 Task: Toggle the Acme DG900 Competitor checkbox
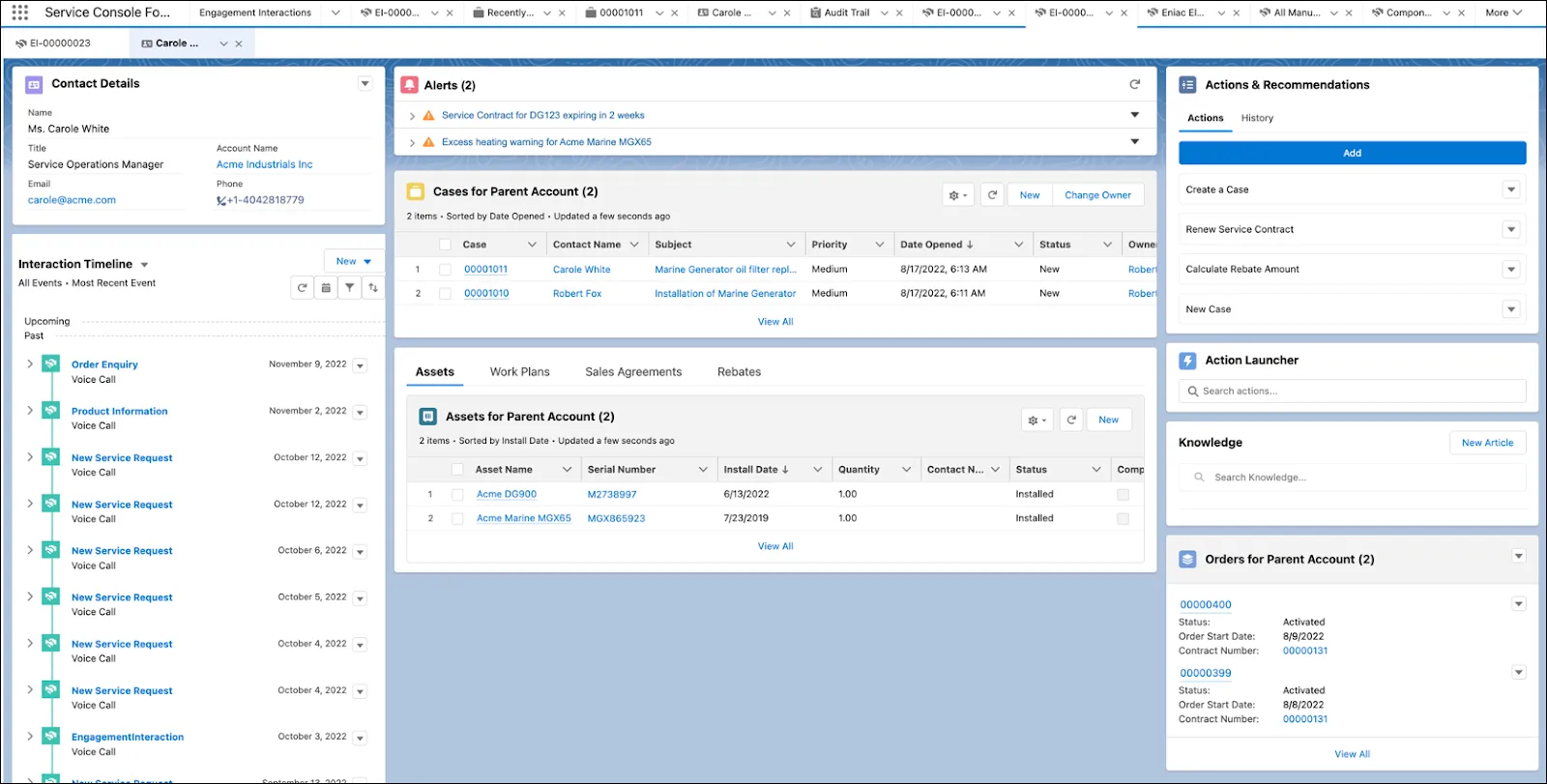1123,494
